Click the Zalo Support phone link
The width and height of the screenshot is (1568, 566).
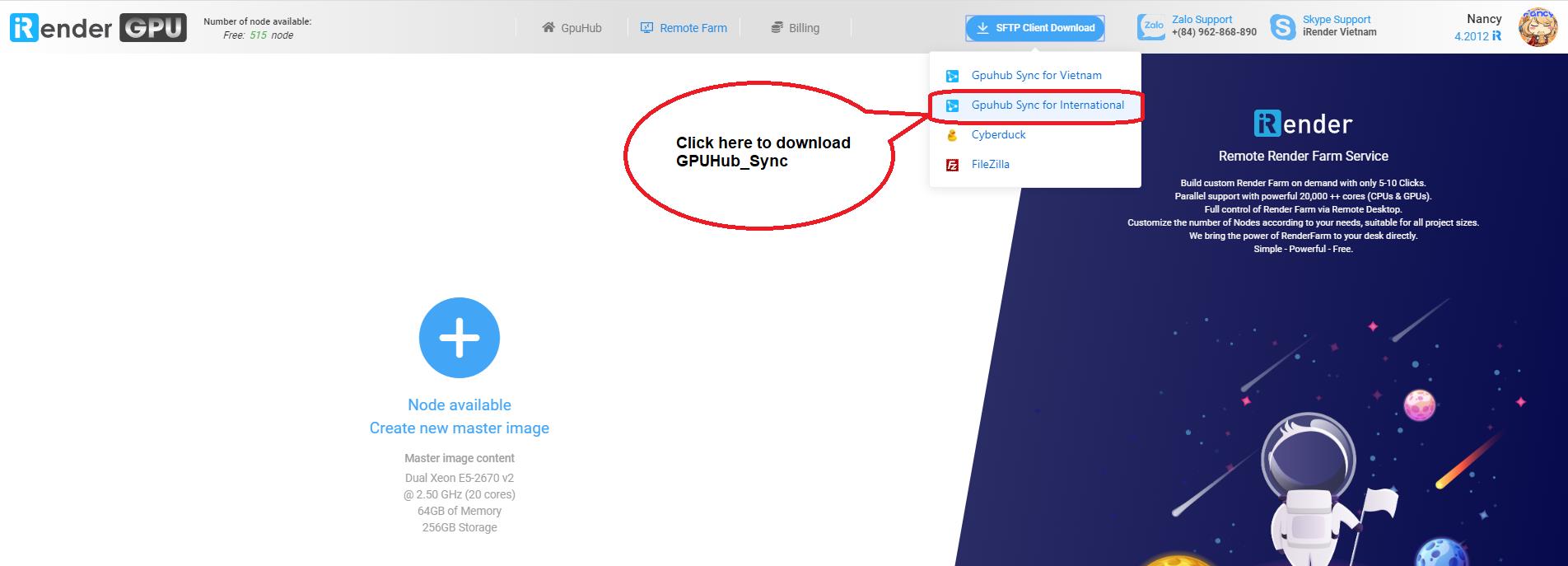click(x=1213, y=32)
